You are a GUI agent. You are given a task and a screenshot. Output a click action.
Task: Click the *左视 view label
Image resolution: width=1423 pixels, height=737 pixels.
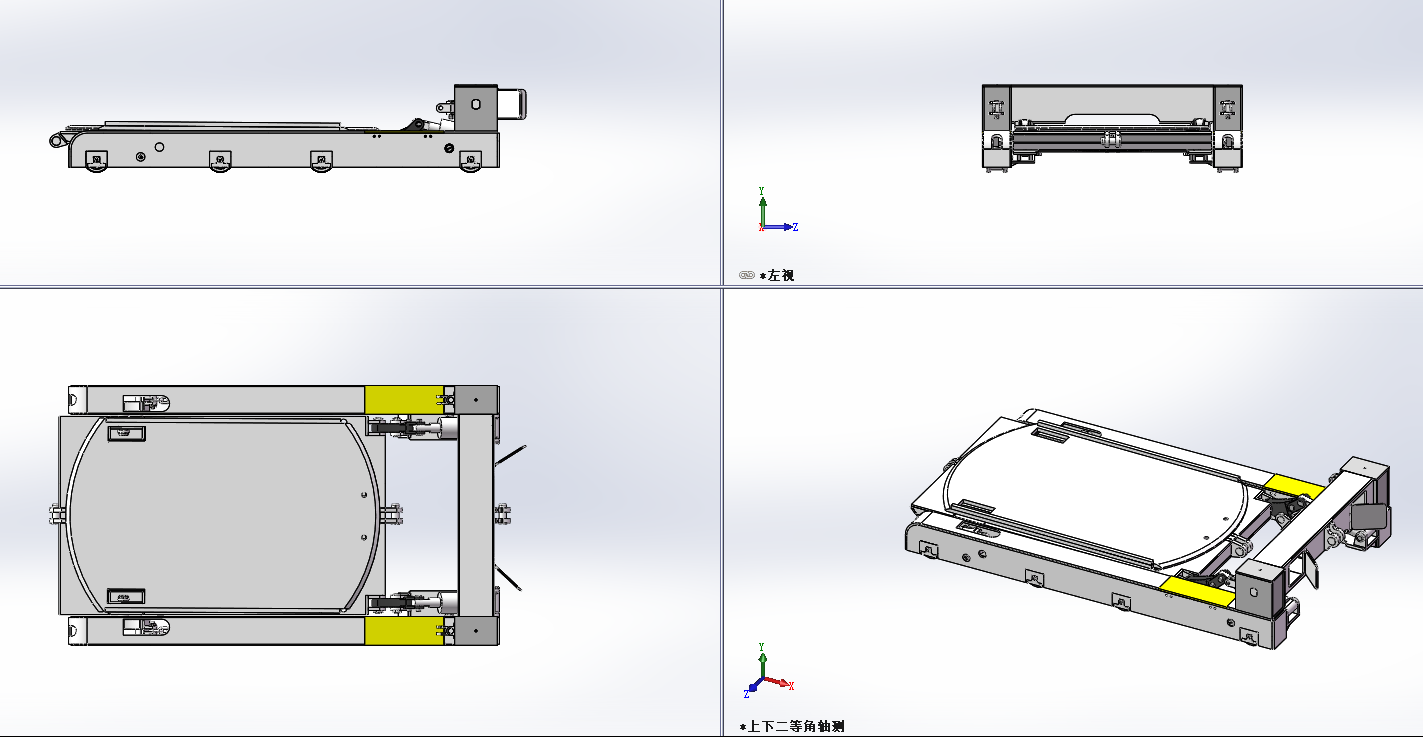click(777, 275)
